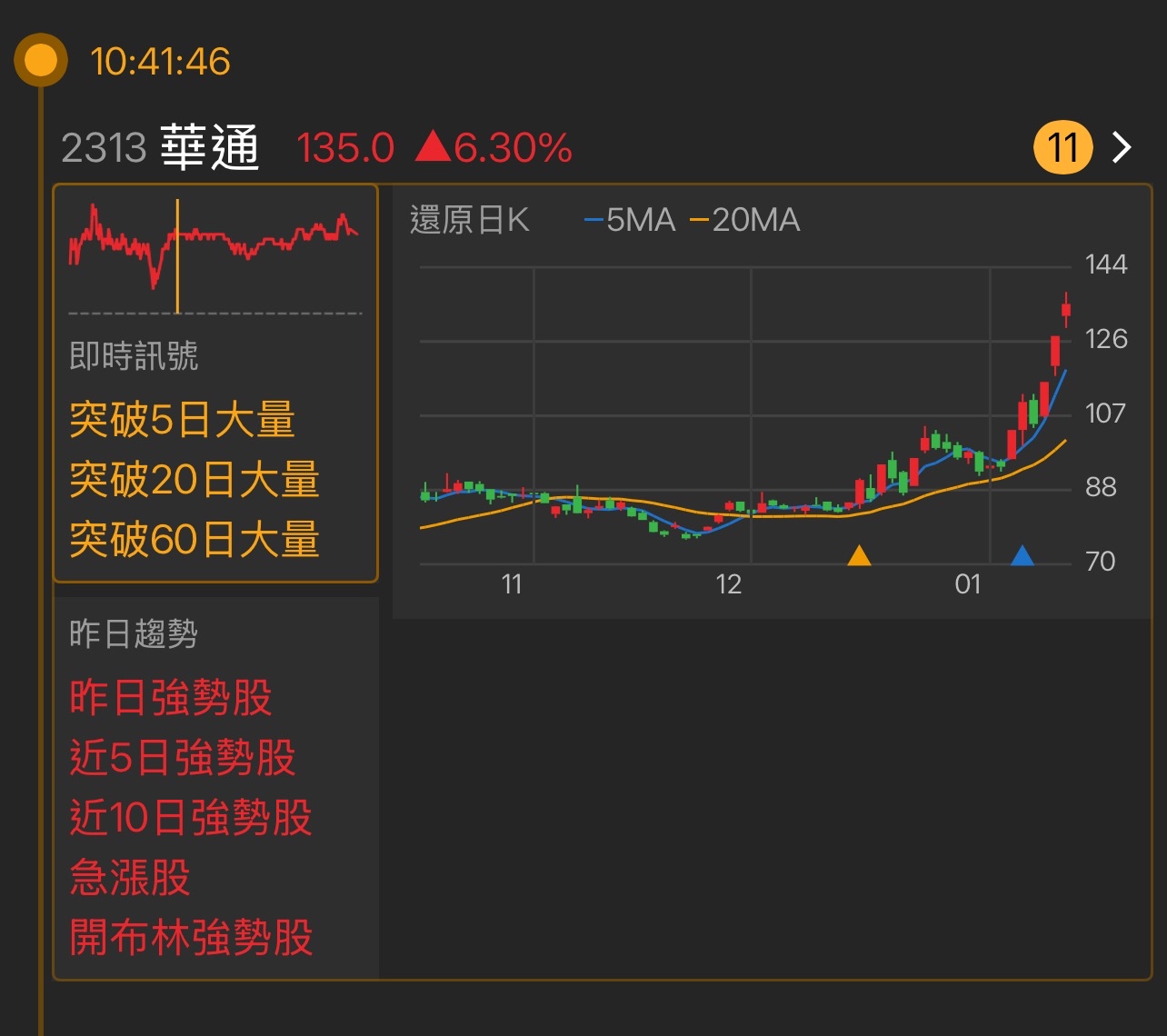The width and height of the screenshot is (1167, 1036).
Task: Tap the orange 11 count badge
Action: coord(1062,147)
